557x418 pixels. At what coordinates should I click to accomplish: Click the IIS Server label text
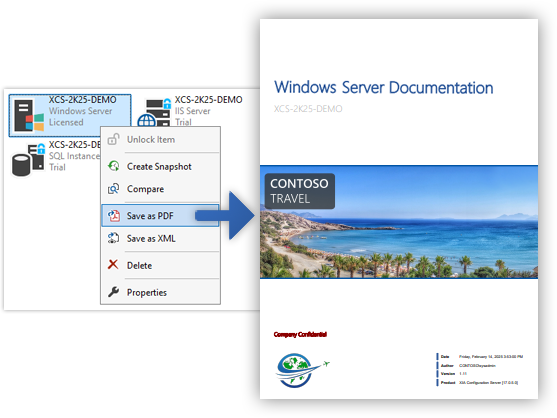(193, 111)
